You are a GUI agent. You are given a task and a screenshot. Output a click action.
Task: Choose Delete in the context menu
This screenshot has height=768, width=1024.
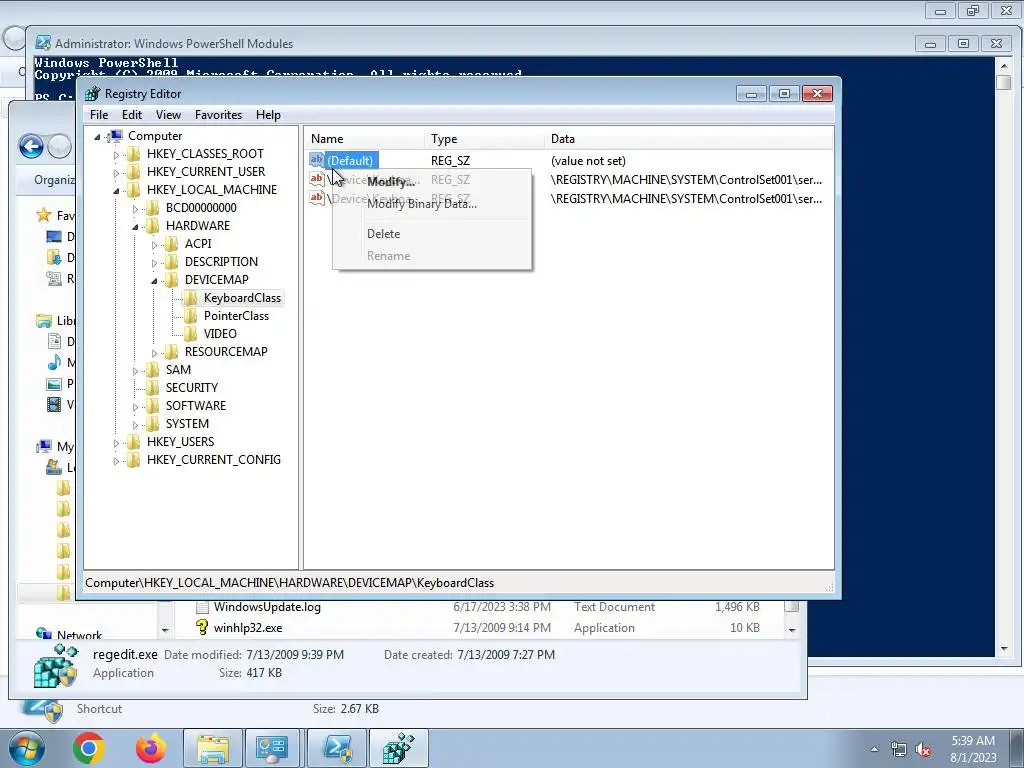coord(383,234)
